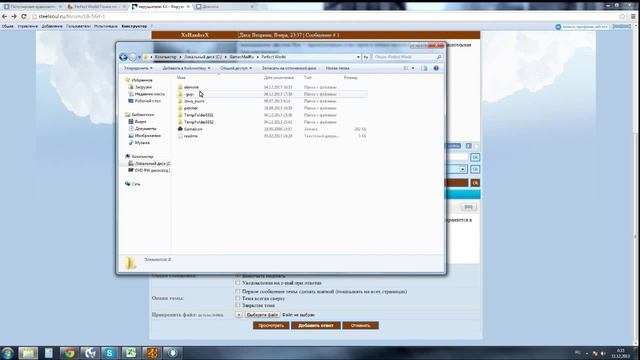Click the Chrome back arrow
The image size is (640, 360).
4,16
